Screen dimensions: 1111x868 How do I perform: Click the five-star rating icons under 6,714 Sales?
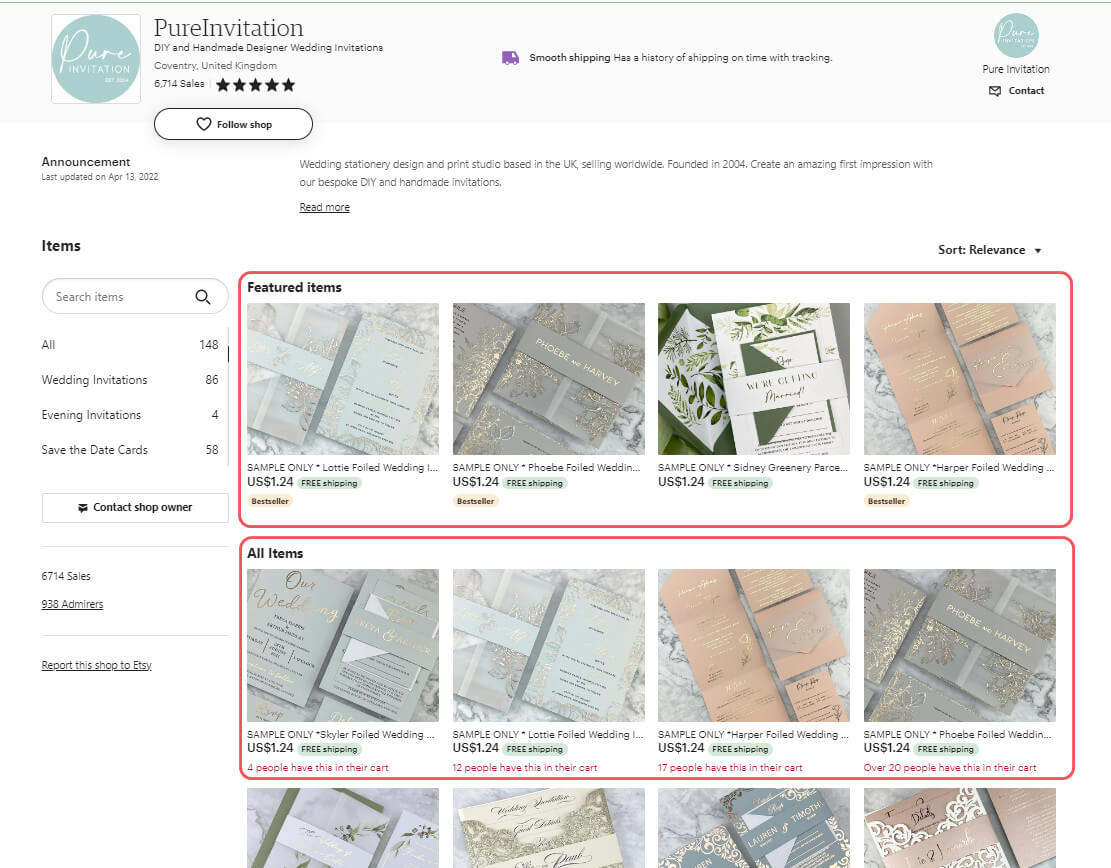tap(255, 84)
